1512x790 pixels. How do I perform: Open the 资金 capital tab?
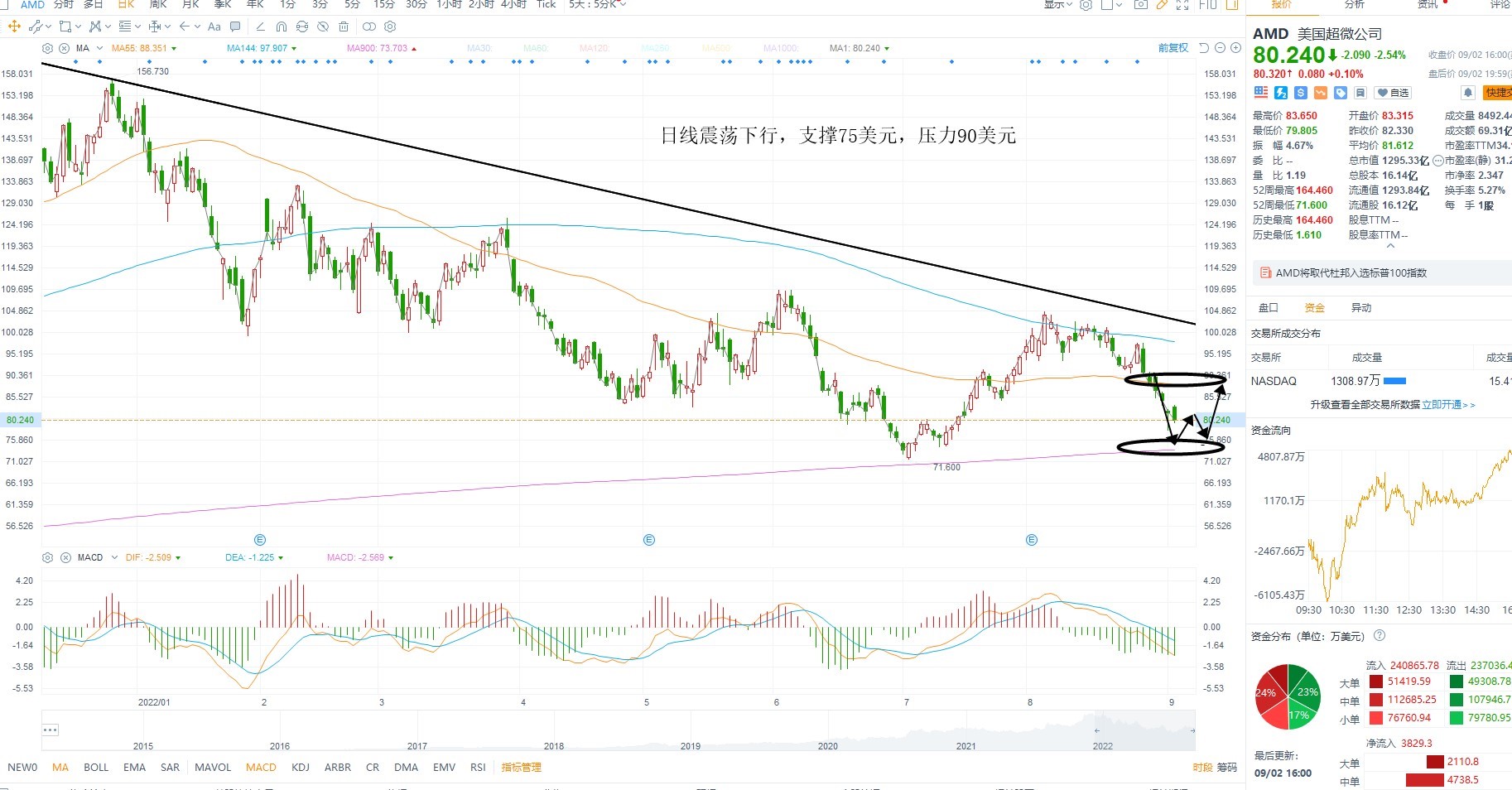(1315, 308)
